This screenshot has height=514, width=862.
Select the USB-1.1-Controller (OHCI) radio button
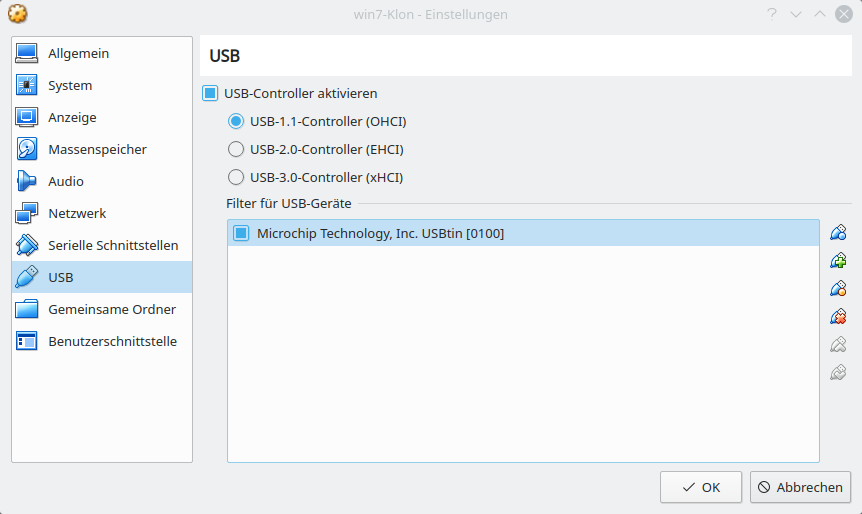click(236, 121)
